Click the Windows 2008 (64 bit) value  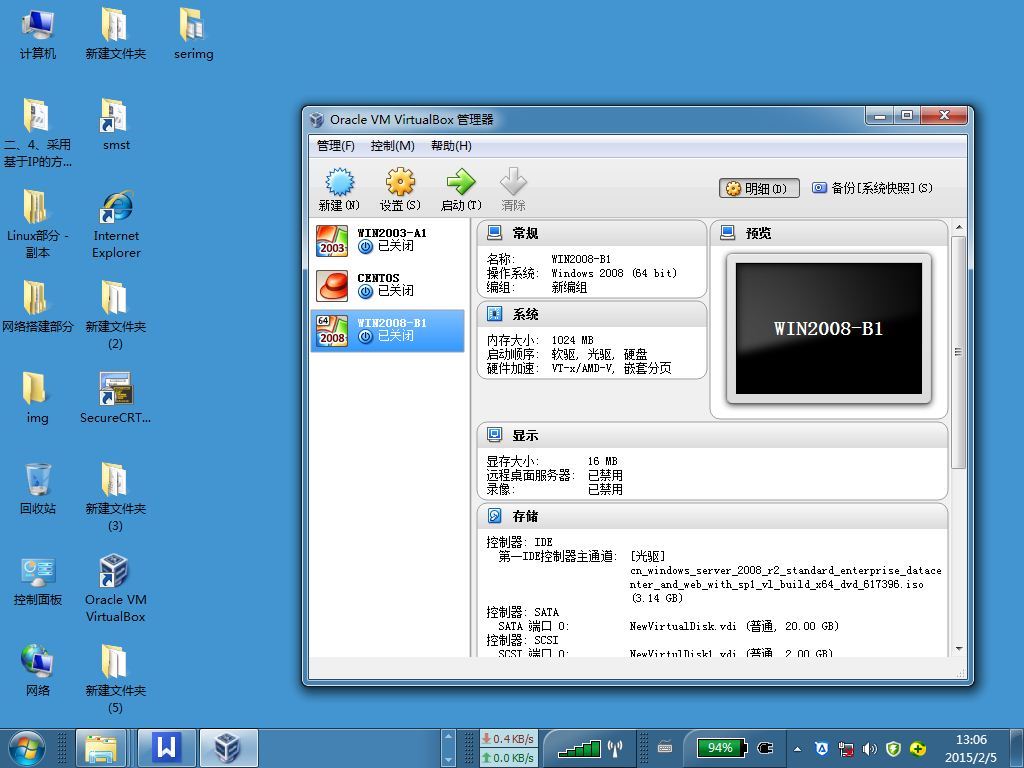click(614, 273)
